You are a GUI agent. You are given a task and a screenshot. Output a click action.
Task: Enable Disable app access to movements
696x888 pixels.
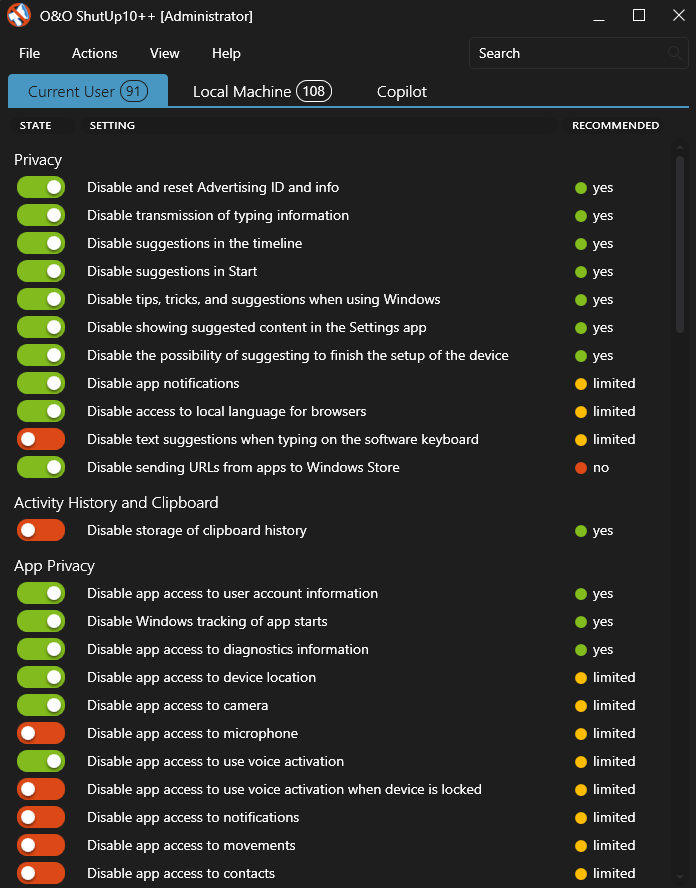41,846
